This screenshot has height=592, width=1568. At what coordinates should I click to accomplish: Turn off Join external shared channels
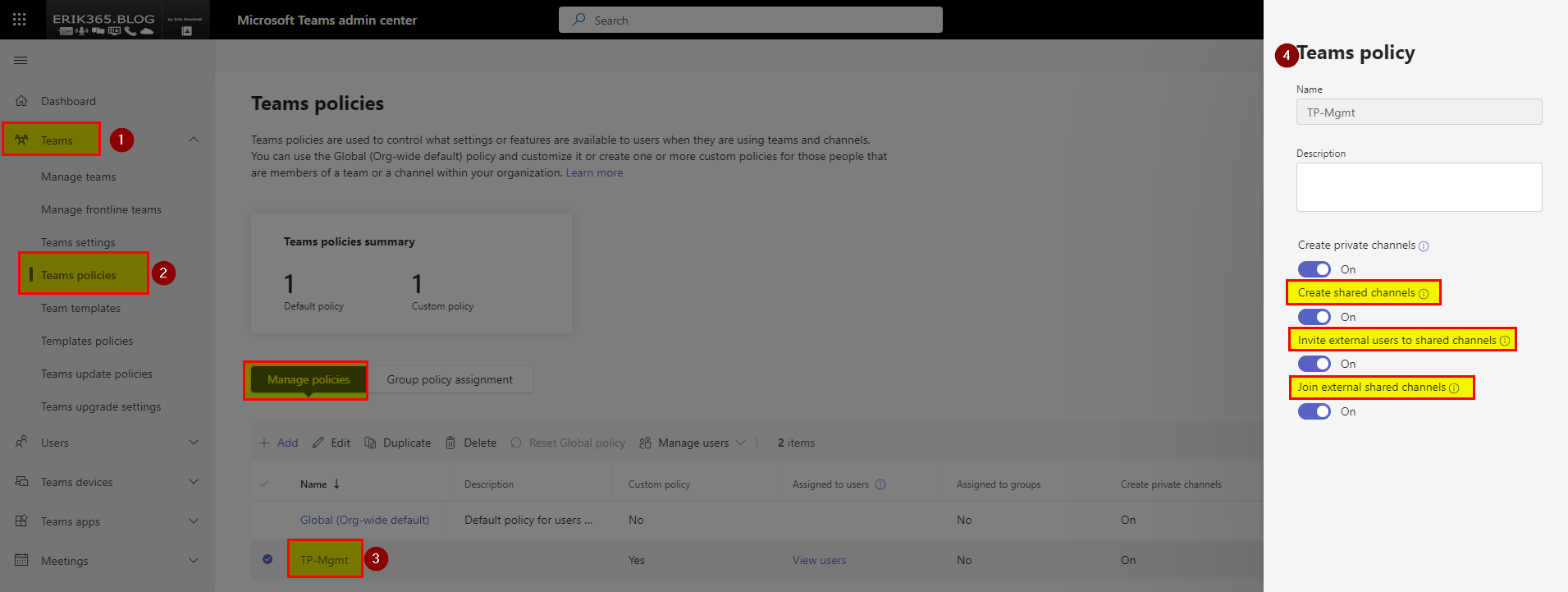[1314, 411]
